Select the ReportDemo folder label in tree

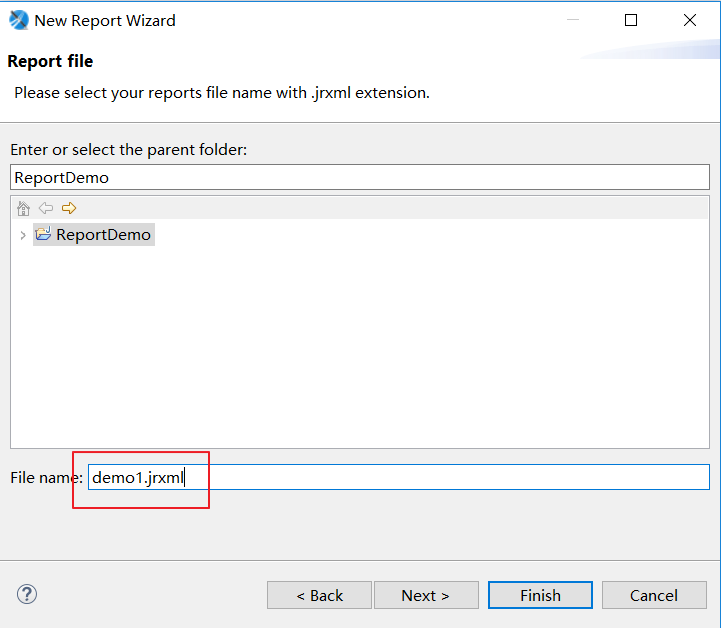pos(103,235)
